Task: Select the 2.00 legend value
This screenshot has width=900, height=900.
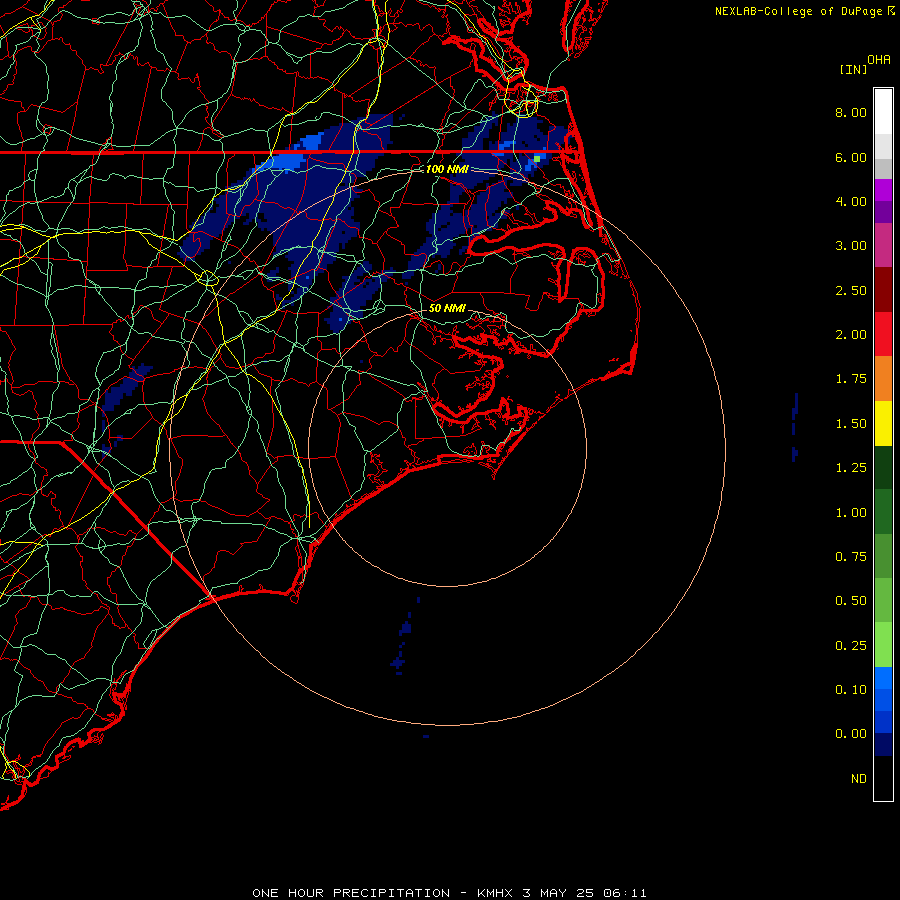Action: click(851, 335)
